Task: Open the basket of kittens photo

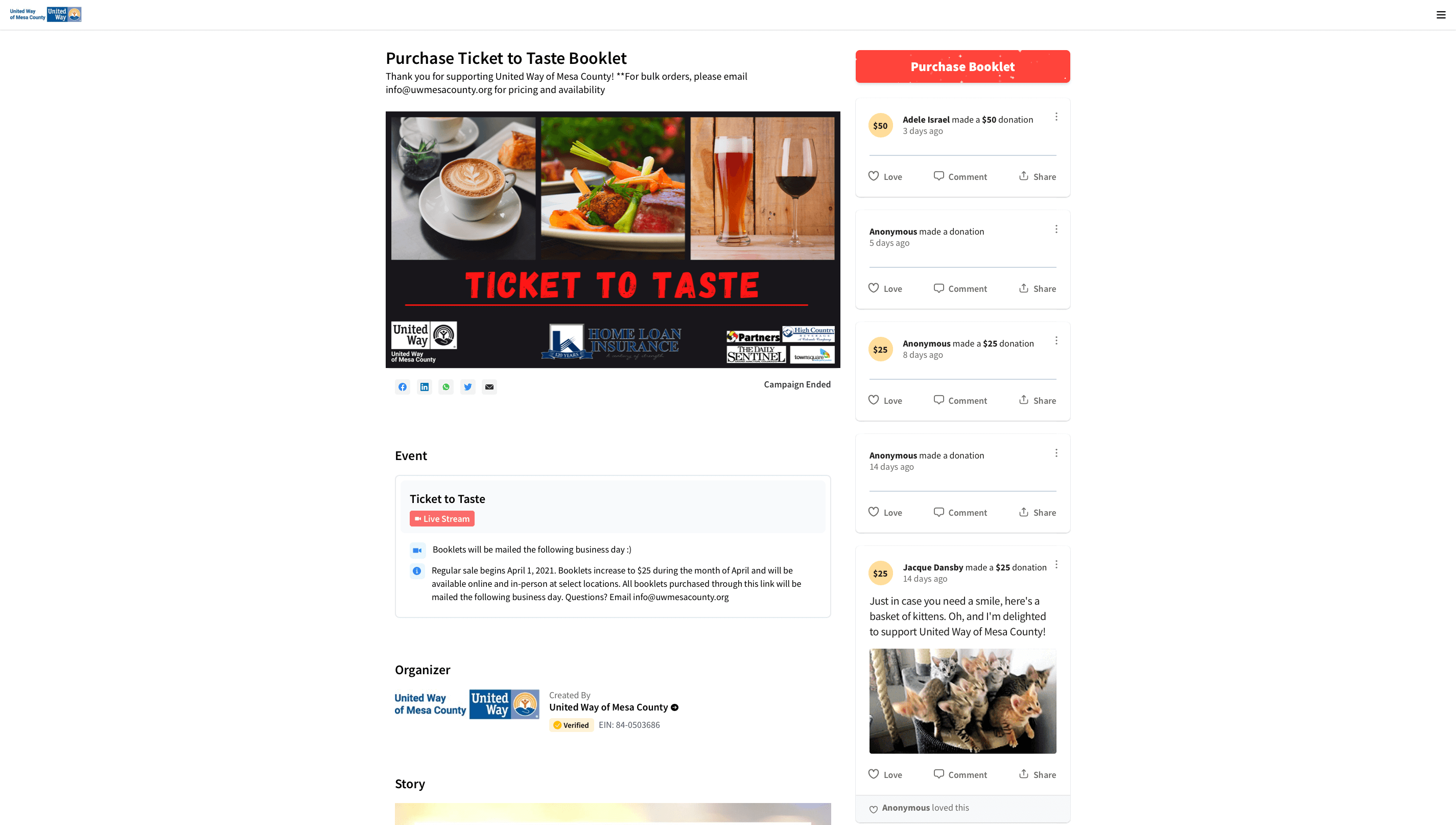Action: (x=962, y=701)
